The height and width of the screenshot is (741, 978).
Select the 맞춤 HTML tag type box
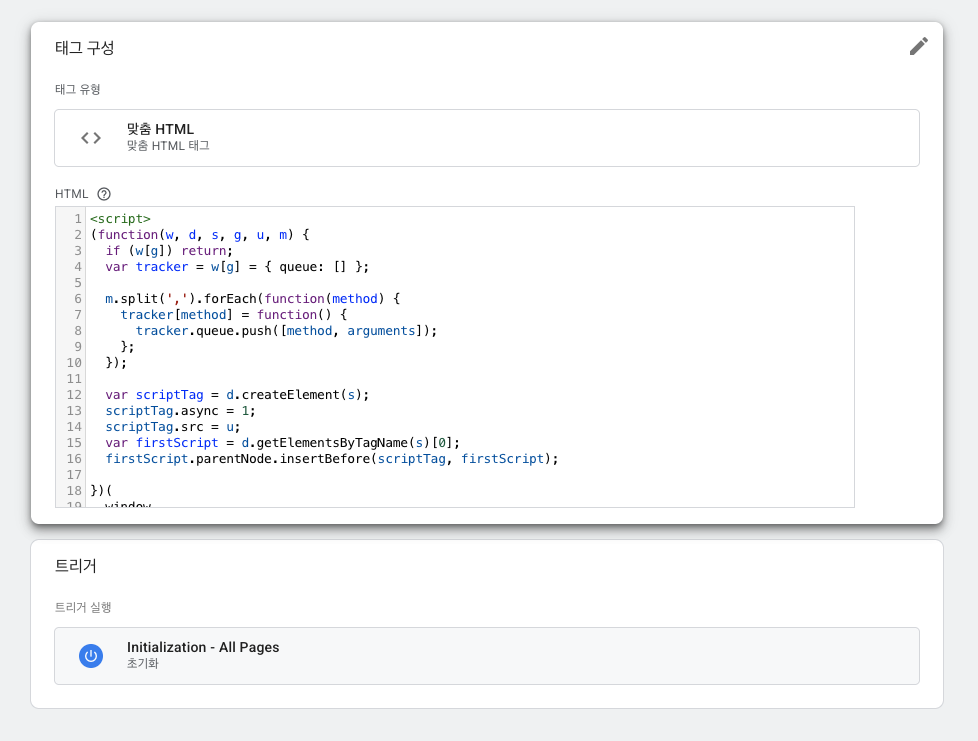(x=487, y=138)
